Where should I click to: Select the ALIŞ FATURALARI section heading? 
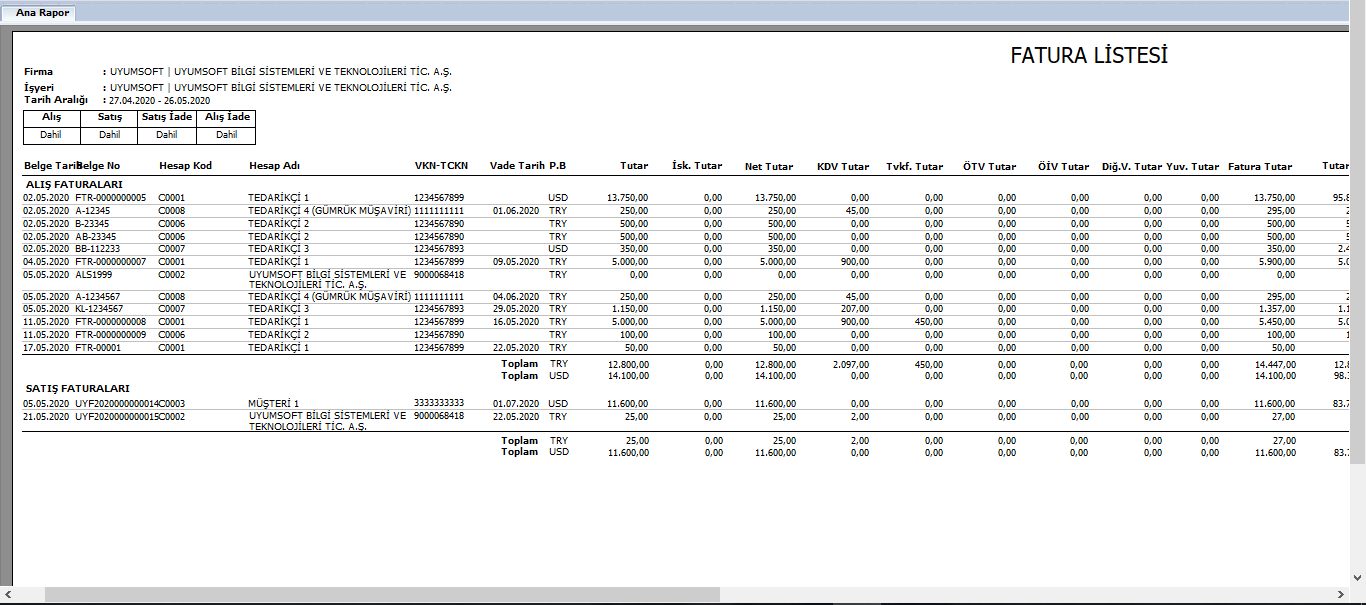click(x=73, y=185)
